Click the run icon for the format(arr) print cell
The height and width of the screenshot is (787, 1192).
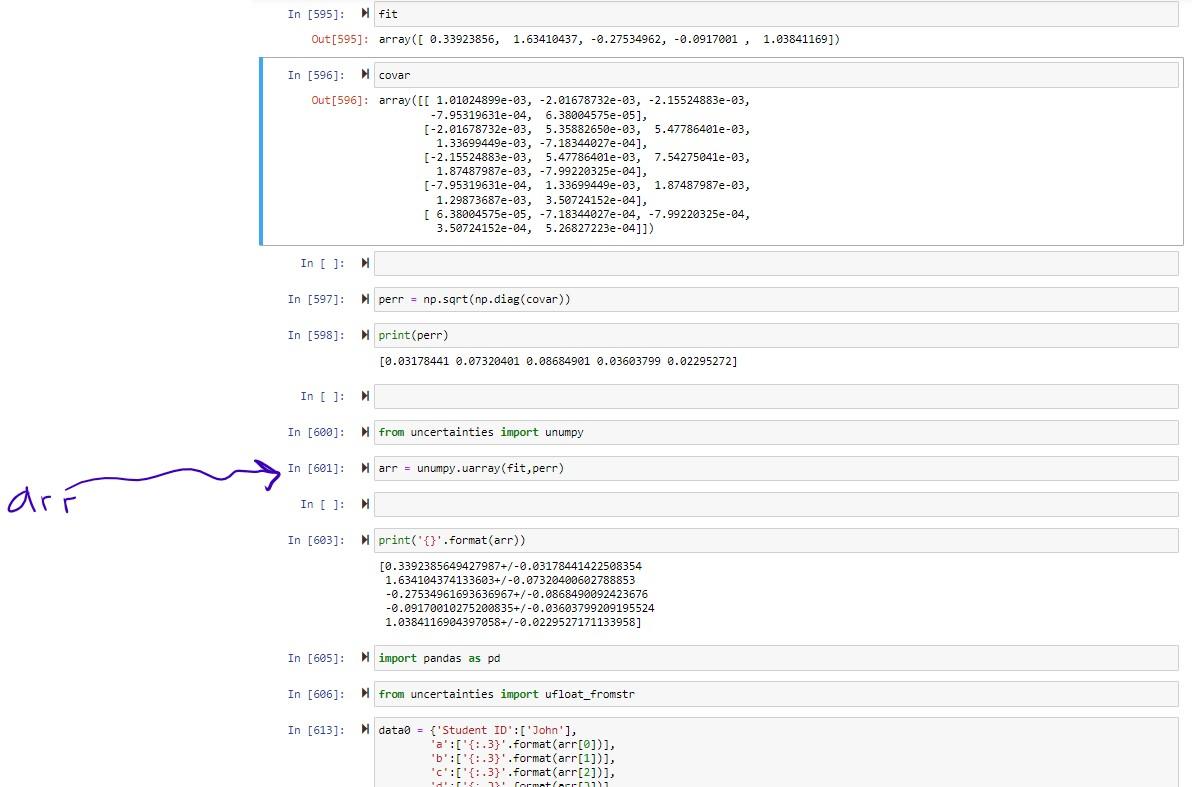click(x=365, y=539)
